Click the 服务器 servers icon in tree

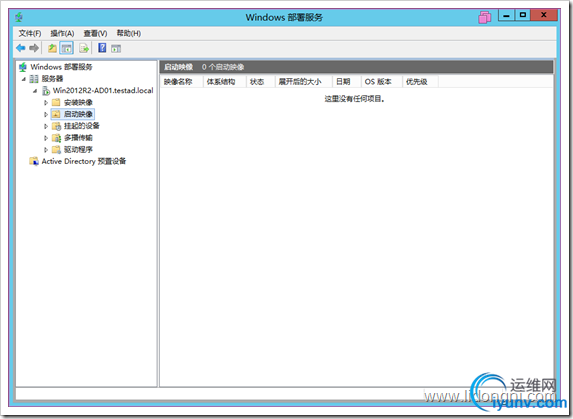(x=34, y=79)
